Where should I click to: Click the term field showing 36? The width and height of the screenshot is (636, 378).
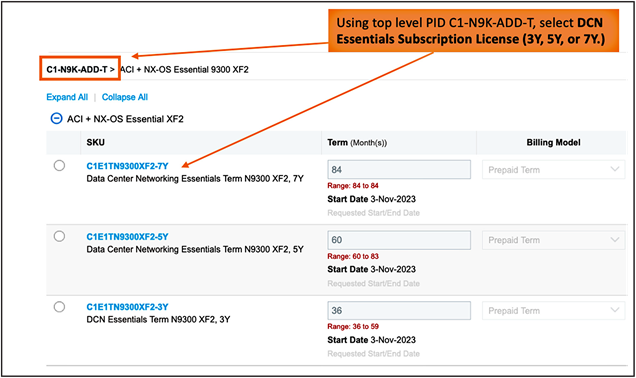(x=399, y=311)
